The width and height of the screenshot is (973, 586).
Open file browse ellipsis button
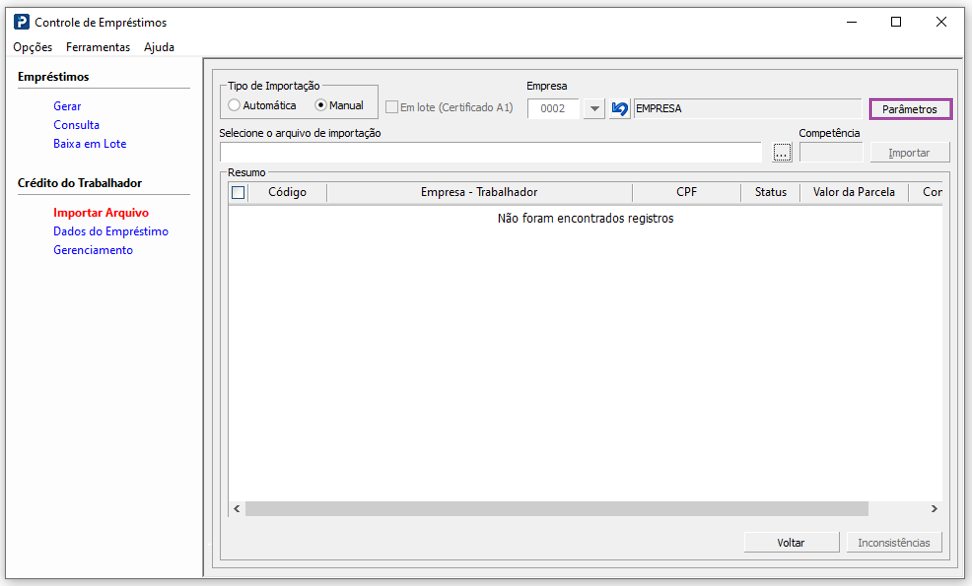coord(782,152)
